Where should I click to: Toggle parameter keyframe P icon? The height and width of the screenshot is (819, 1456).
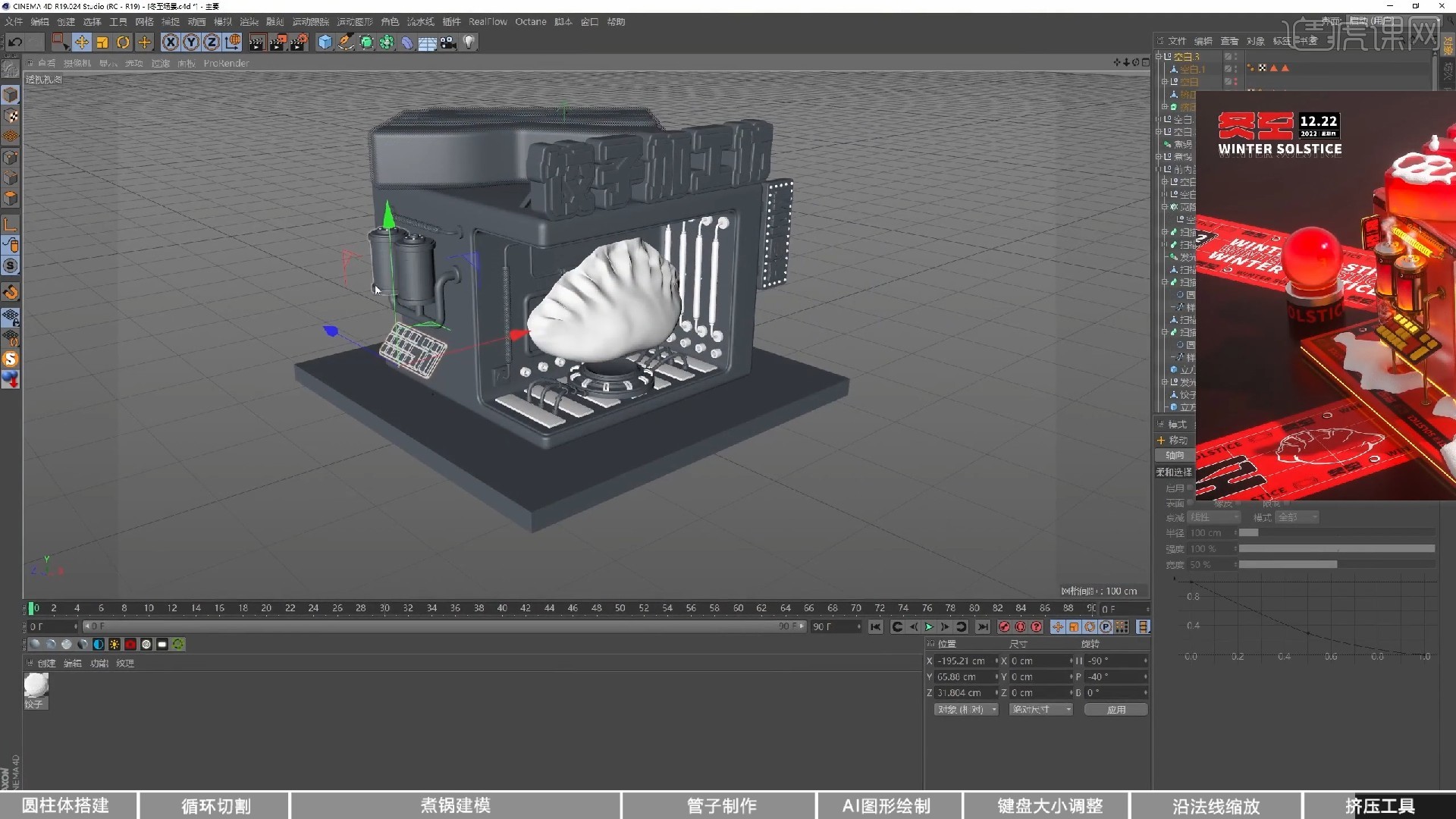click(x=1106, y=627)
